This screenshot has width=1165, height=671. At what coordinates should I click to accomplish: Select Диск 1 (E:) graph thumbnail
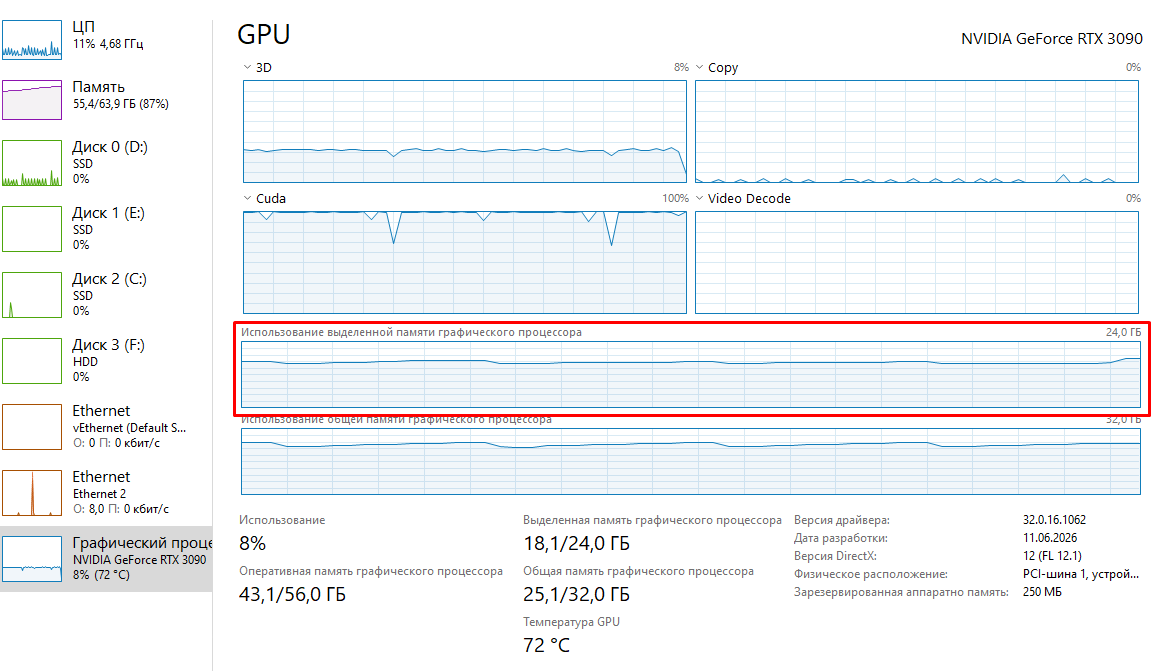pyautogui.click(x=32, y=229)
